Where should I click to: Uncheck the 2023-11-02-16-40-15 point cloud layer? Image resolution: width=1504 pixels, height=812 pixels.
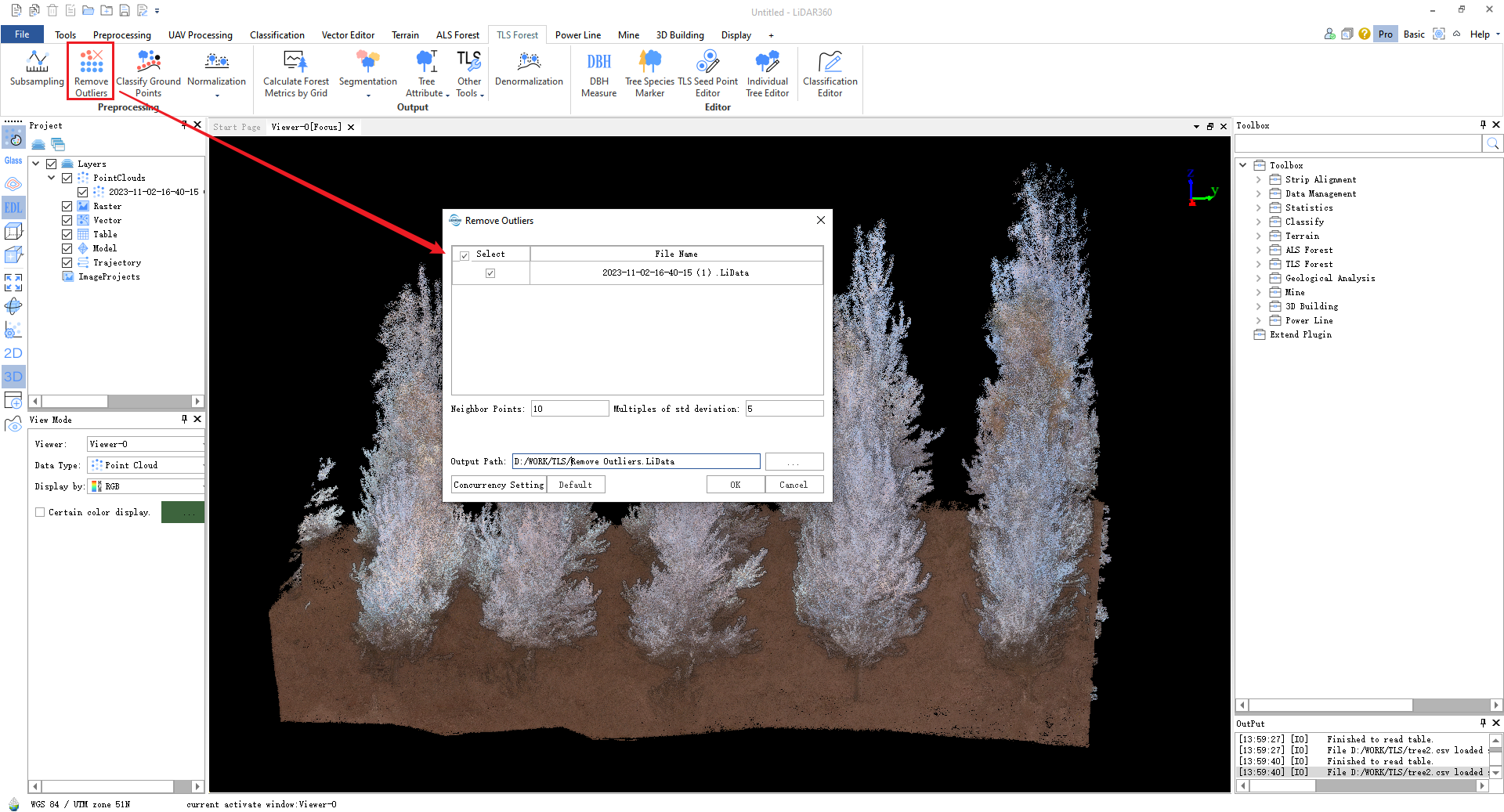(x=82, y=192)
